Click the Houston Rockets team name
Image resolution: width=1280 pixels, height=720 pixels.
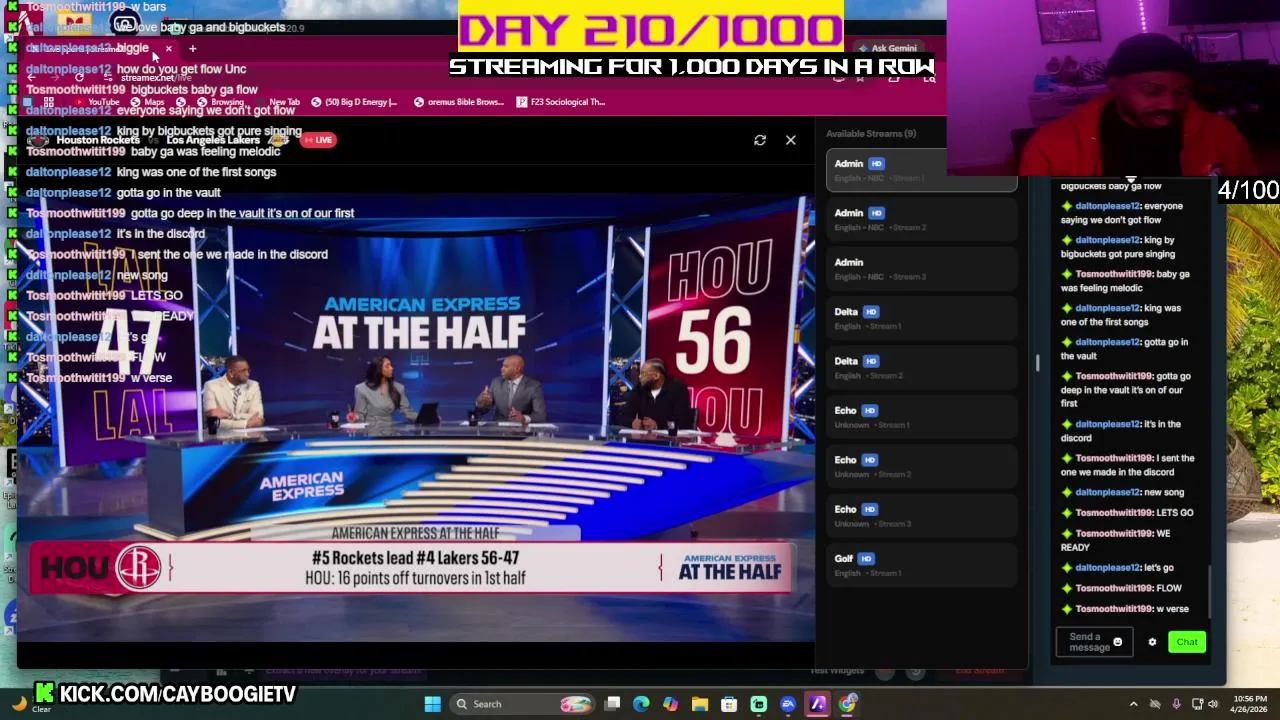(98, 140)
